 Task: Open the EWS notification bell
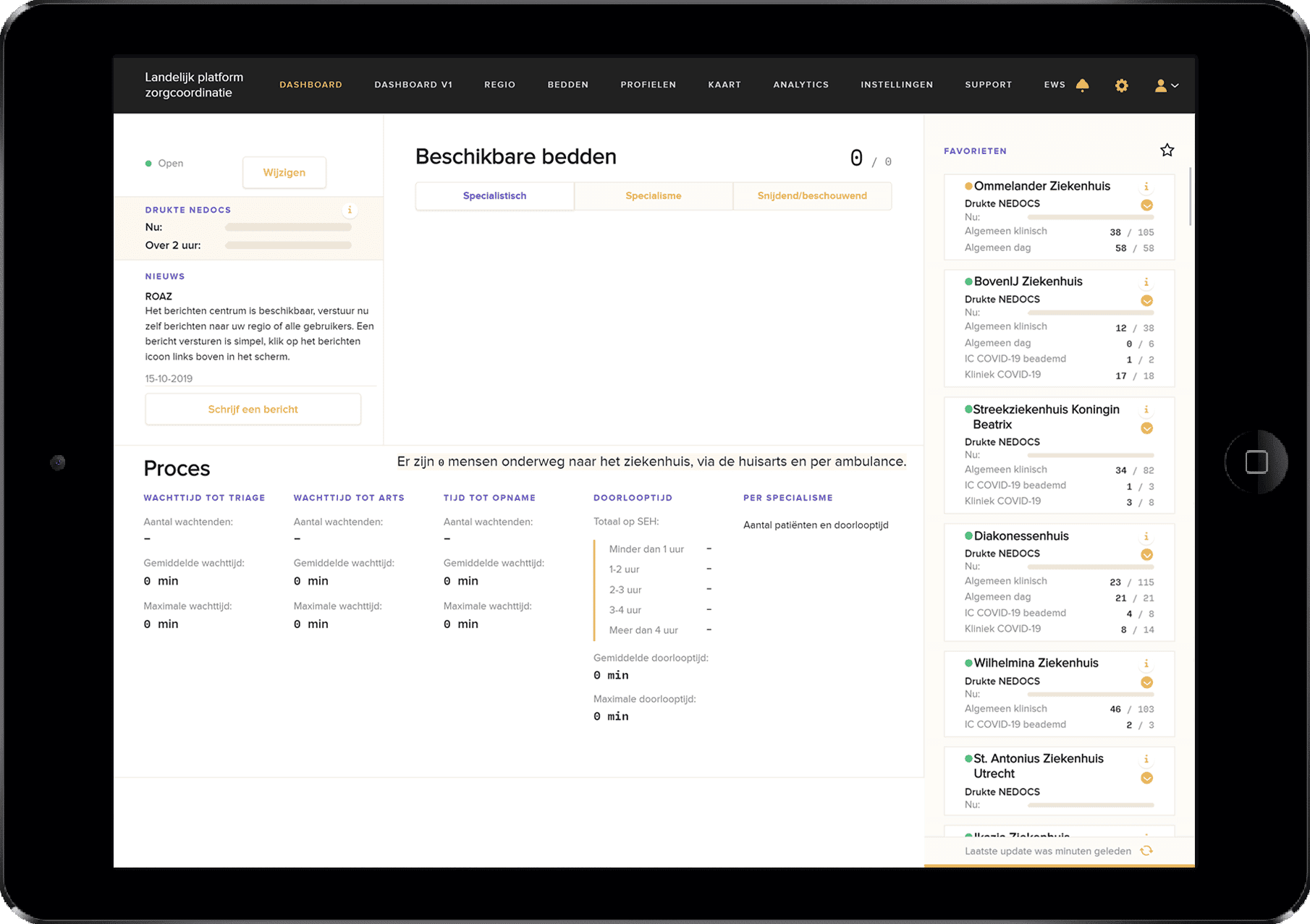1082,85
